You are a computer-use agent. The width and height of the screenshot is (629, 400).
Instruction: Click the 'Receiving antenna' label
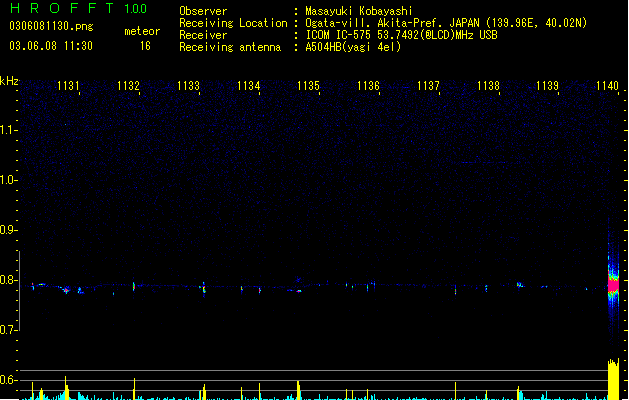tap(230, 47)
